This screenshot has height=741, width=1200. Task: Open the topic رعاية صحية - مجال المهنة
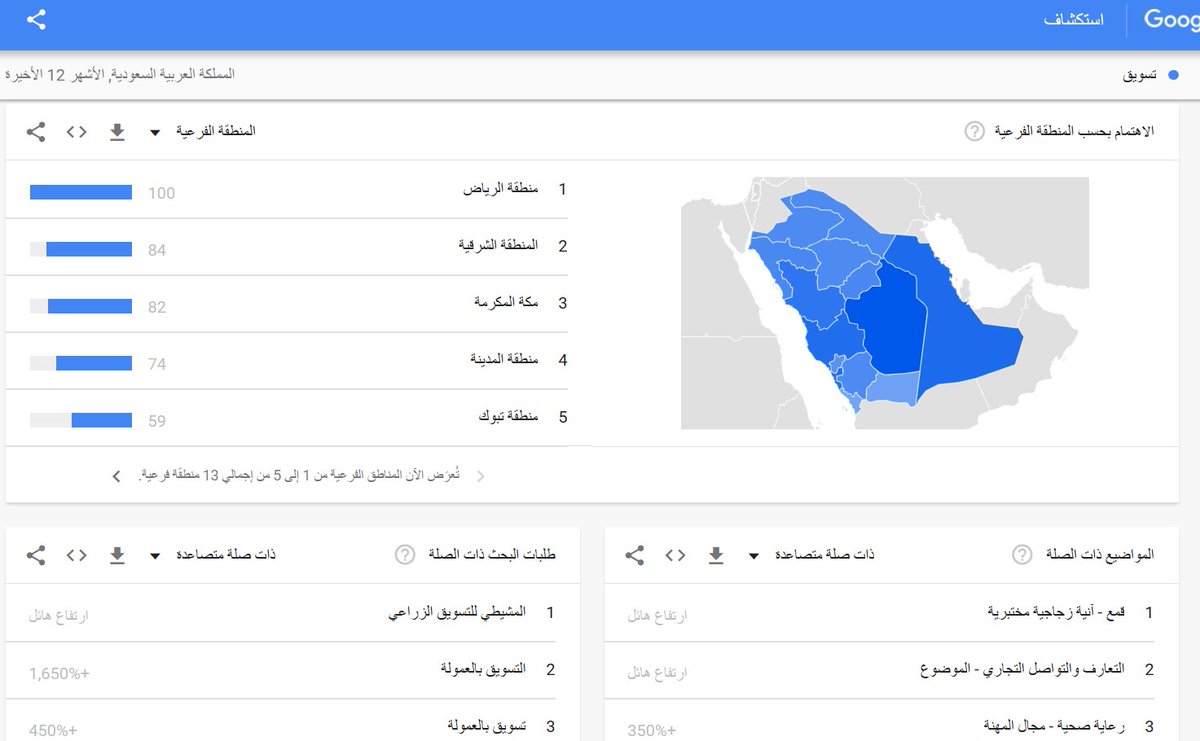pos(1055,726)
